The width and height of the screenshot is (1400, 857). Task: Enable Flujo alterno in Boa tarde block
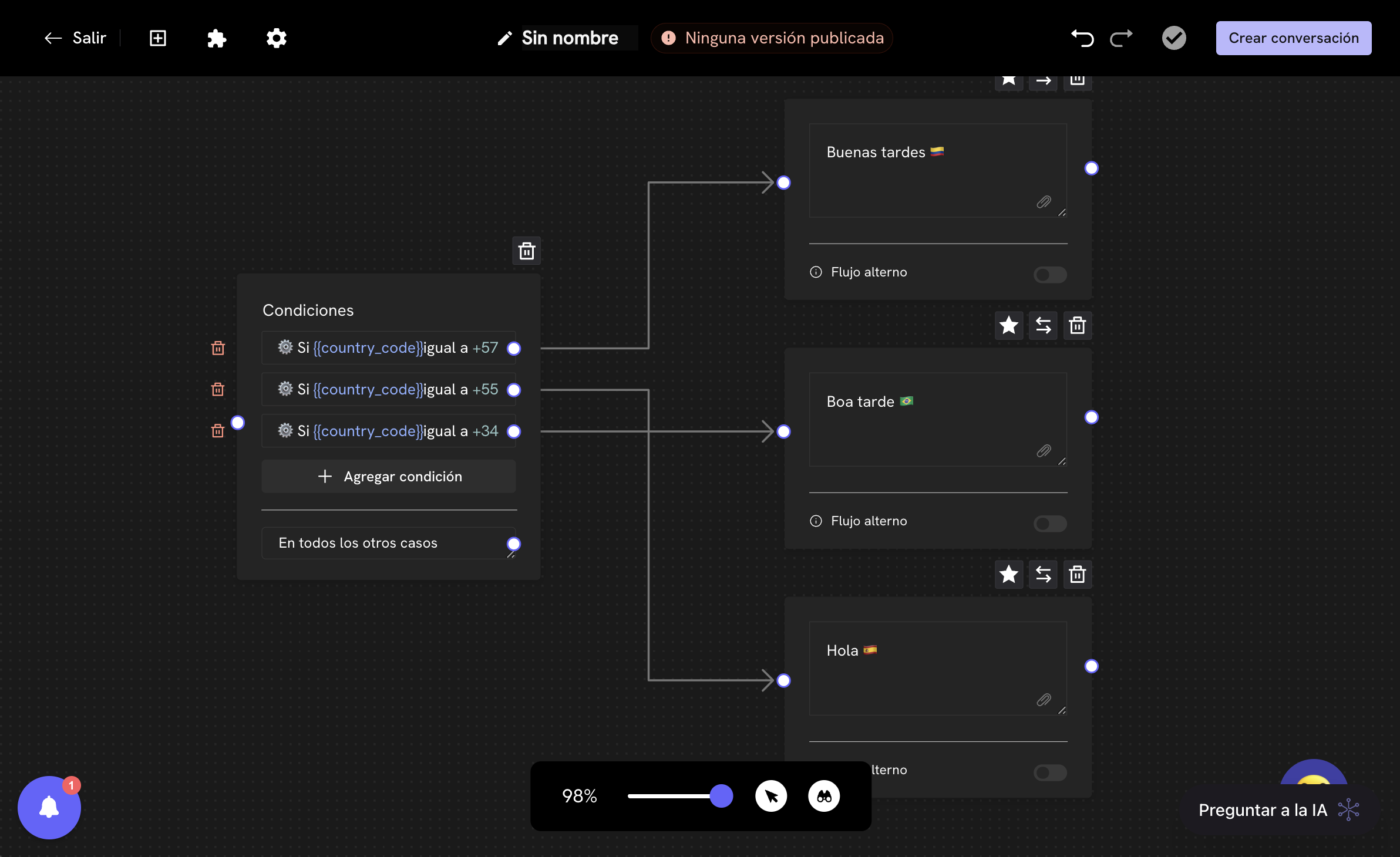pyautogui.click(x=1050, y=523)
